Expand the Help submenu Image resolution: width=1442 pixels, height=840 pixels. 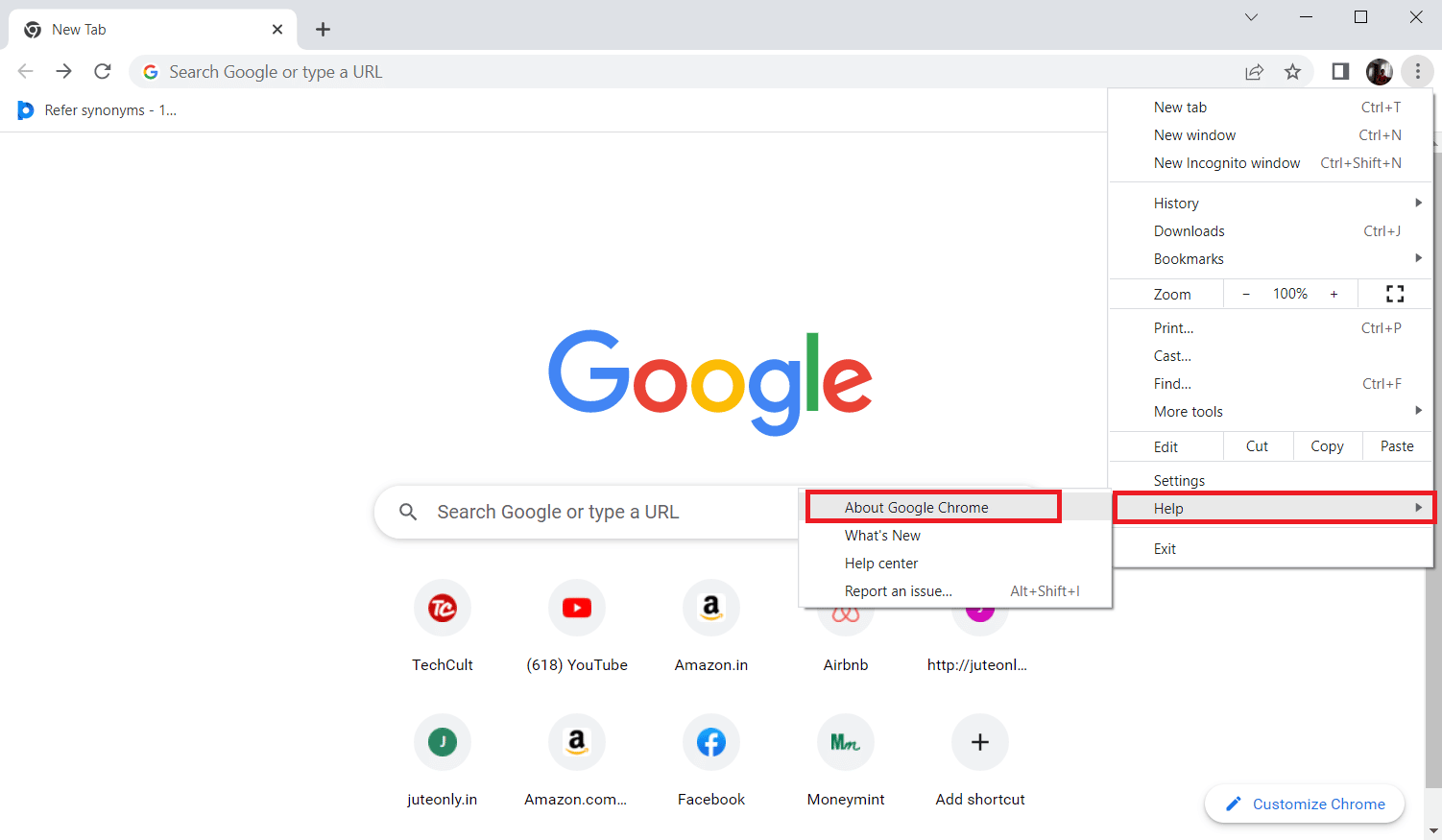(x=1271, y=509)
